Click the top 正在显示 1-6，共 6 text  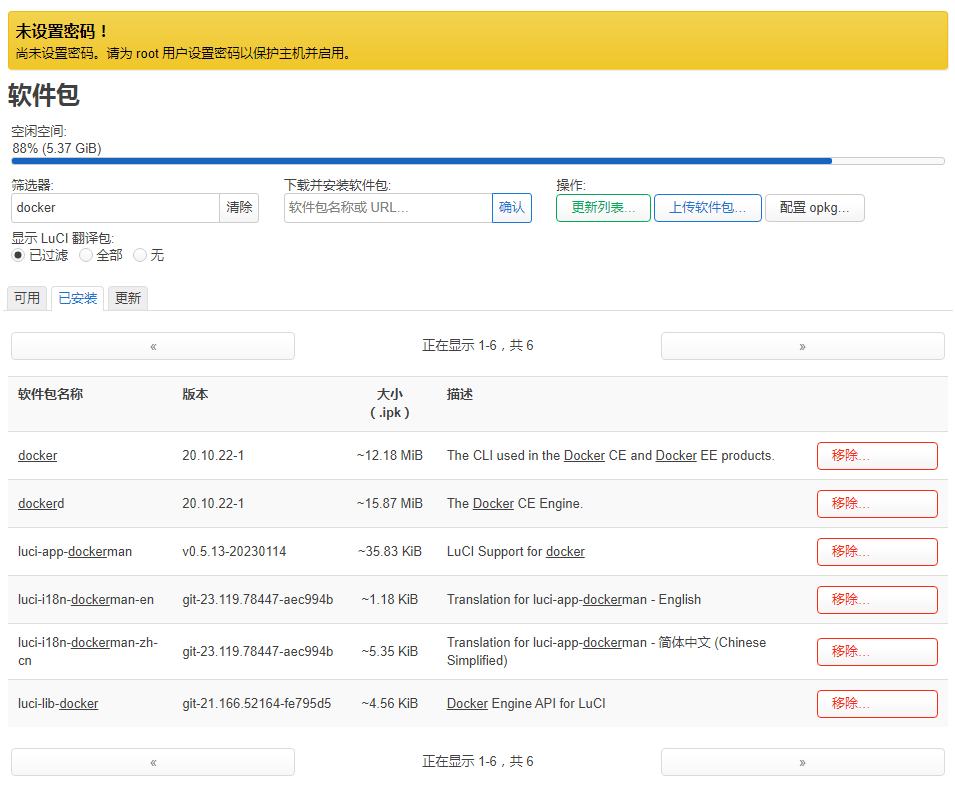pos(478,346)
